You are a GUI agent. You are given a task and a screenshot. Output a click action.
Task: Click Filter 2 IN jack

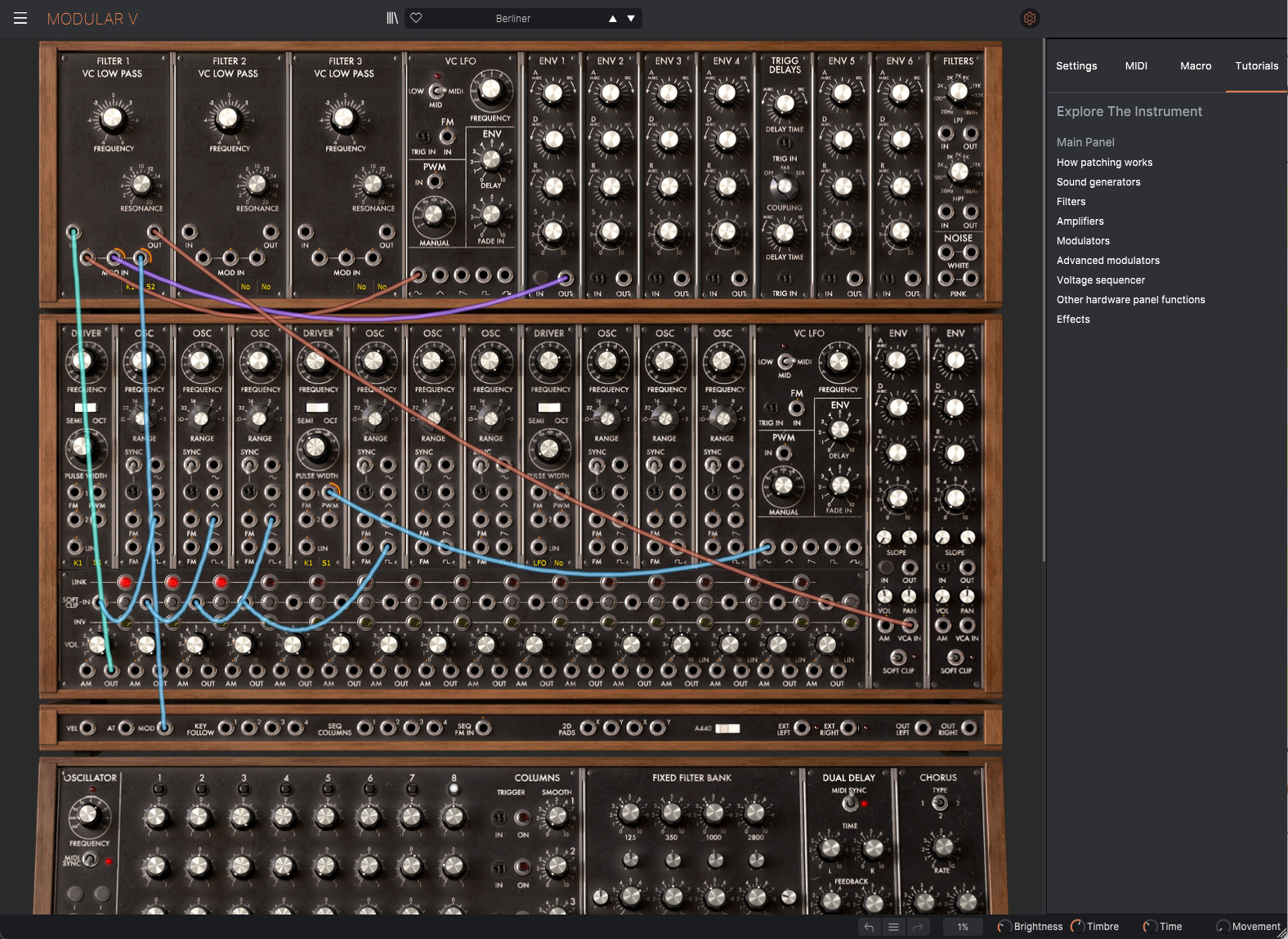(x=189, y=232)
